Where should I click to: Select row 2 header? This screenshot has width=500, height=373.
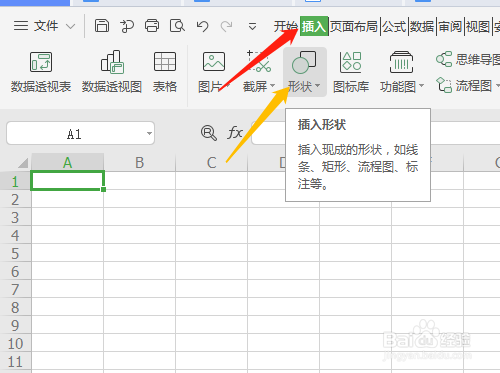point(15,199)
